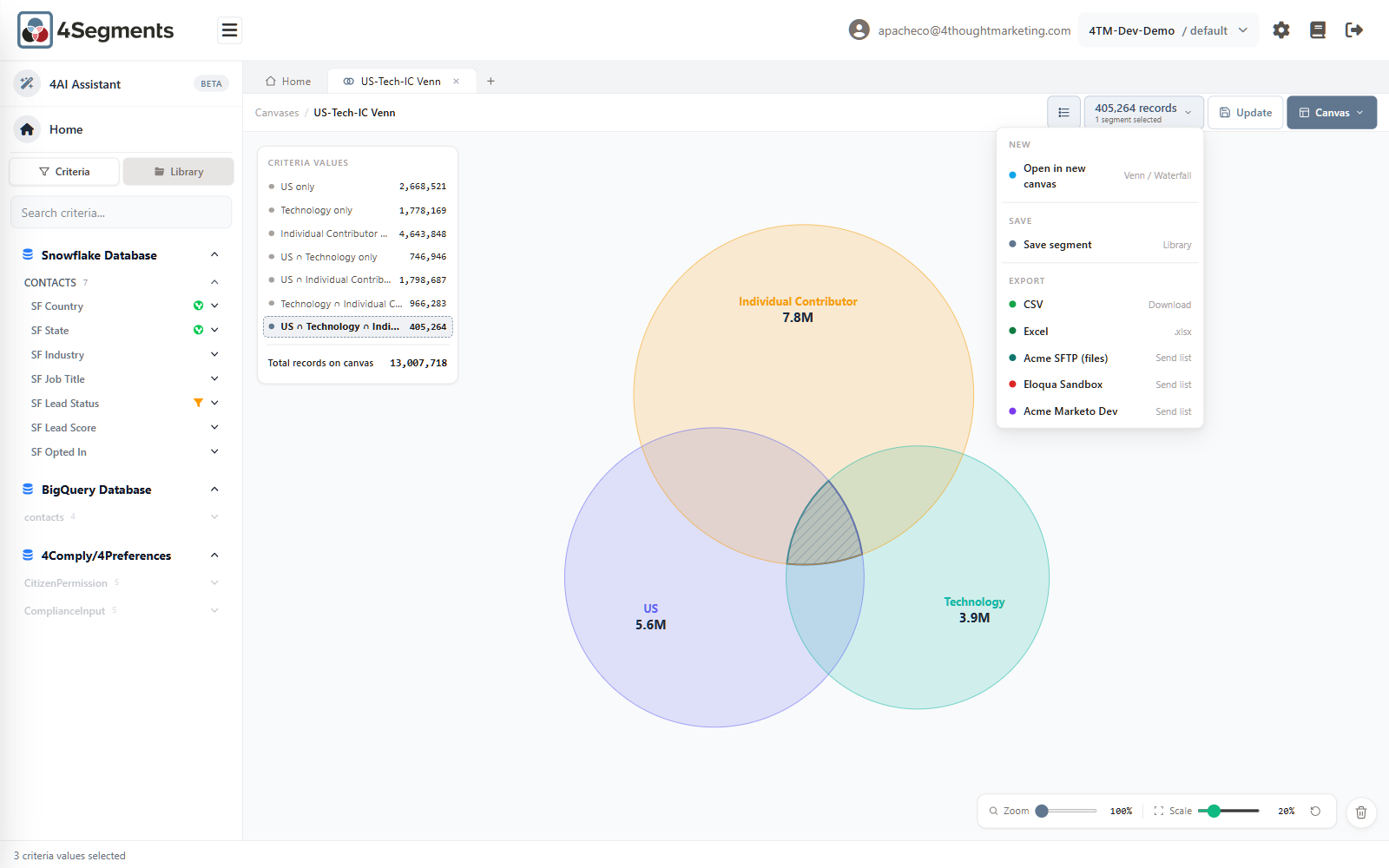The height and width of the screenshot is (868, 1389).
Task: Open the documentation book icon
Action: 1318,30
